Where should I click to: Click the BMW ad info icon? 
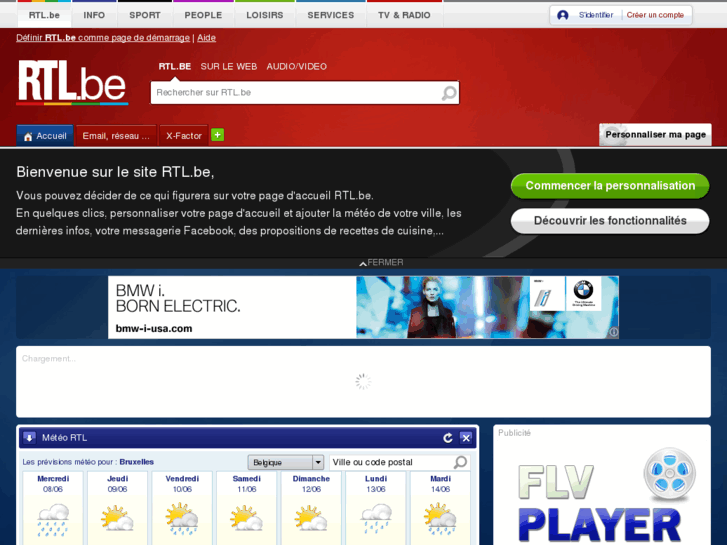click(x=613, y=332)
